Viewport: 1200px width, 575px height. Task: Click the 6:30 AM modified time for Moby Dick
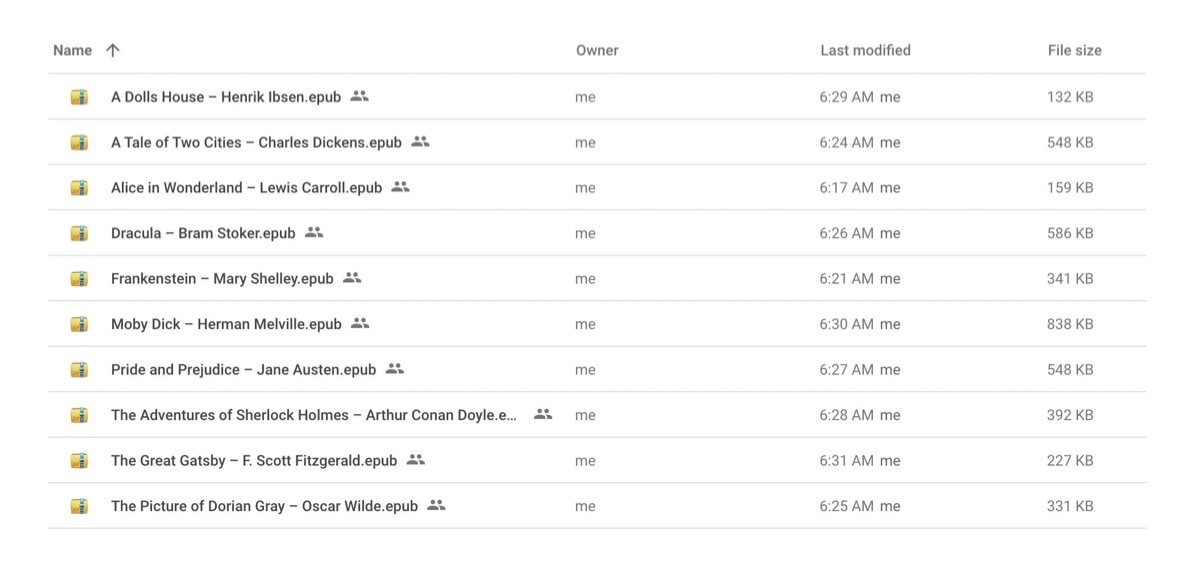coord(846,324)
